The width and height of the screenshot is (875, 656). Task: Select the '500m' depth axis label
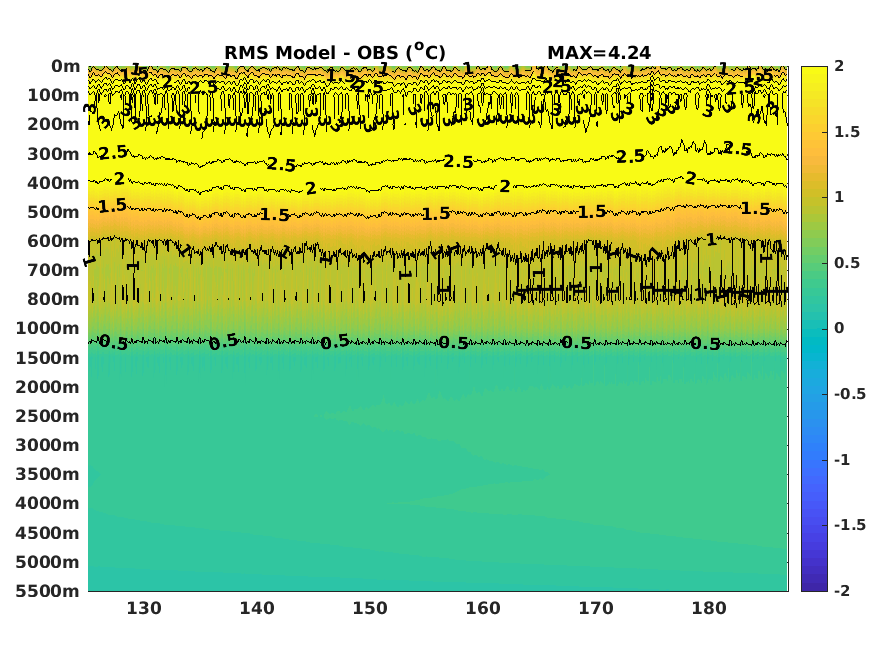point(54,212)
